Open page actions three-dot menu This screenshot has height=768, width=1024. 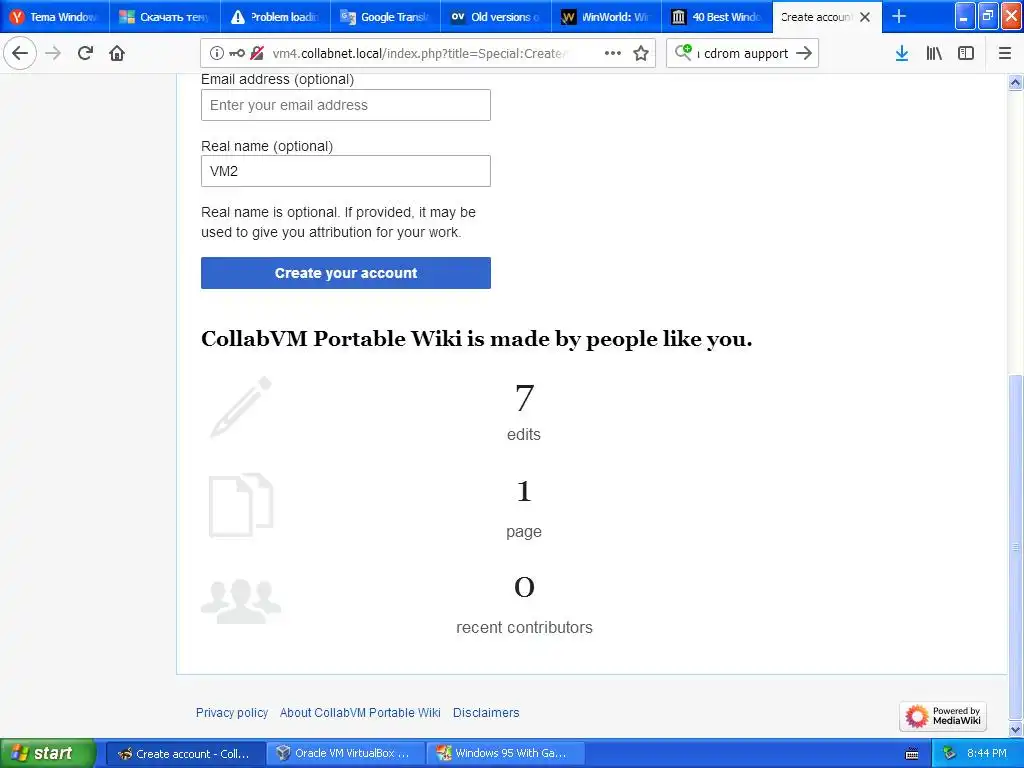pos(613,53)
